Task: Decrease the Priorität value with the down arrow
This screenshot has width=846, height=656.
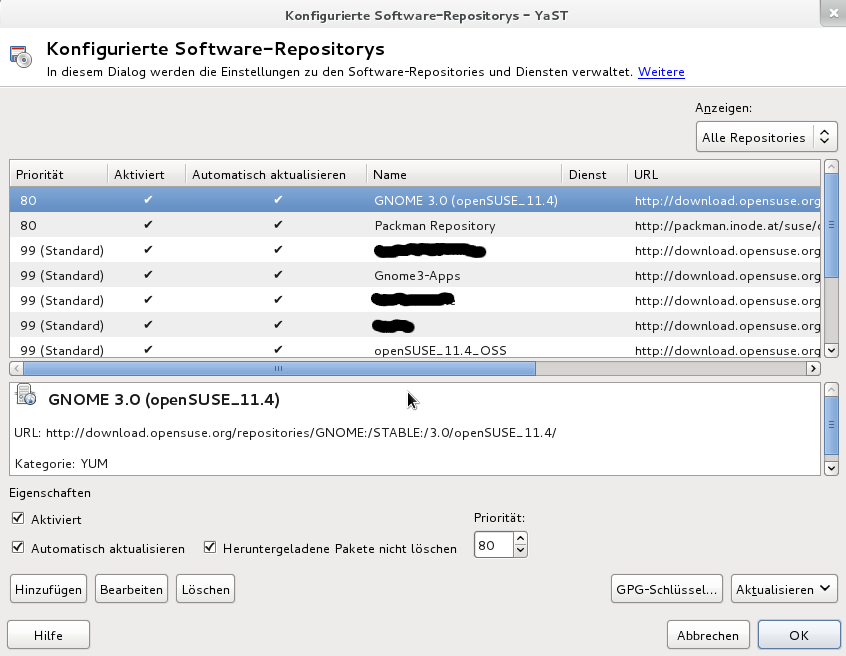Action: pos(520,551)
